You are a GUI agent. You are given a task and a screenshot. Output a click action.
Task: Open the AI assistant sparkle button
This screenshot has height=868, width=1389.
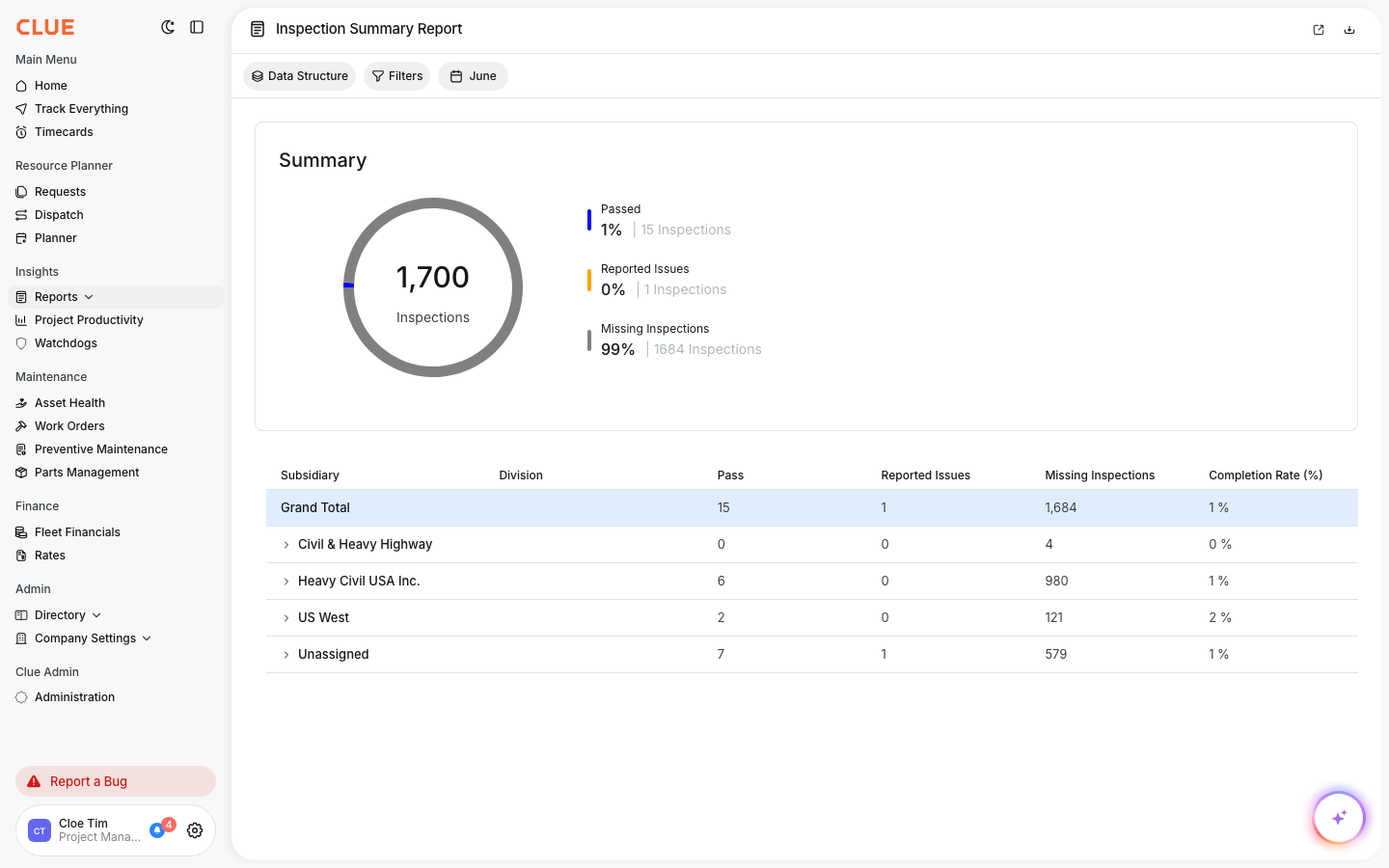[1339, 818]
